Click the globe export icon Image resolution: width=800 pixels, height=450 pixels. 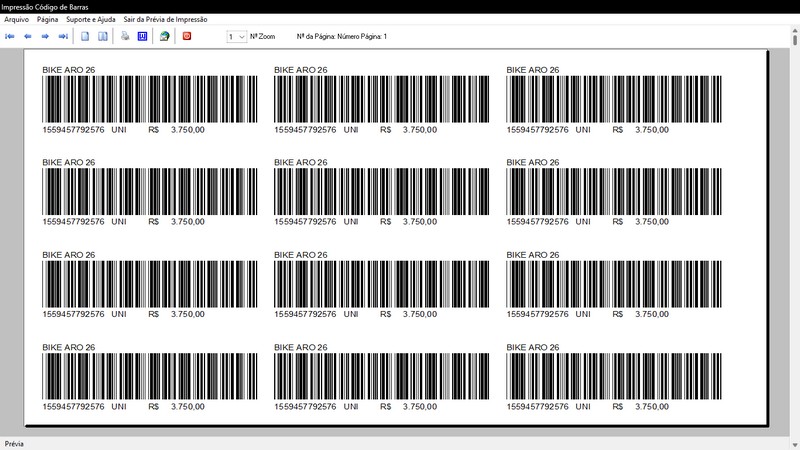tap(164, 36)
